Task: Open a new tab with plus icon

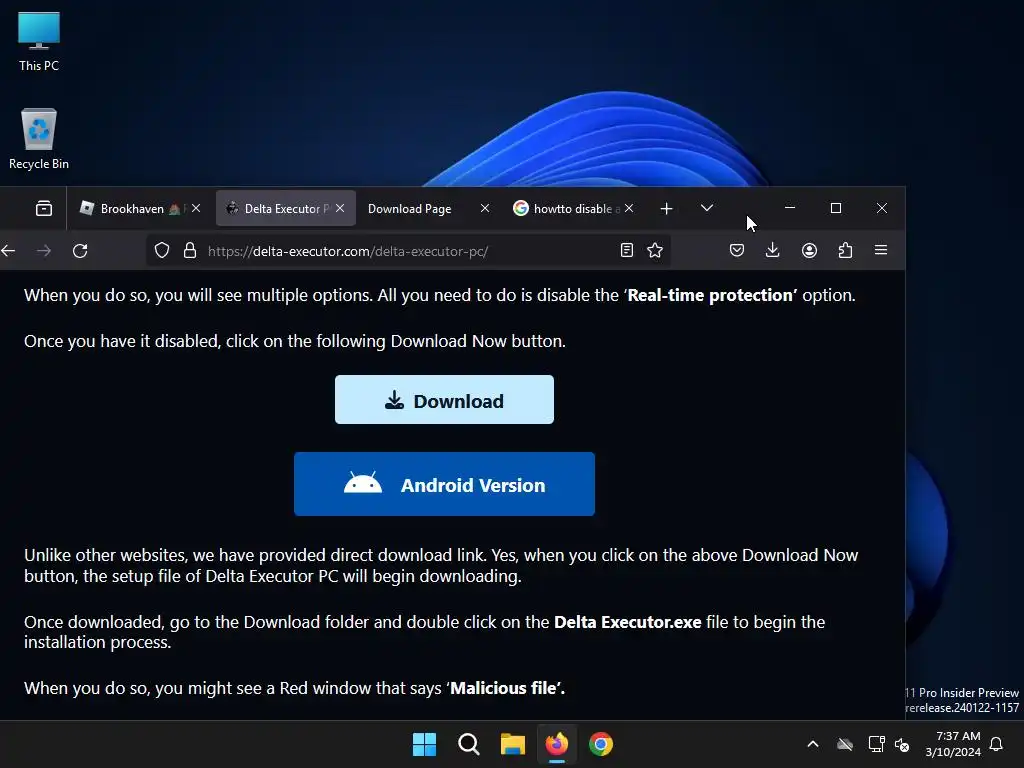Action: pyautogui.click(x=666, y=208)
